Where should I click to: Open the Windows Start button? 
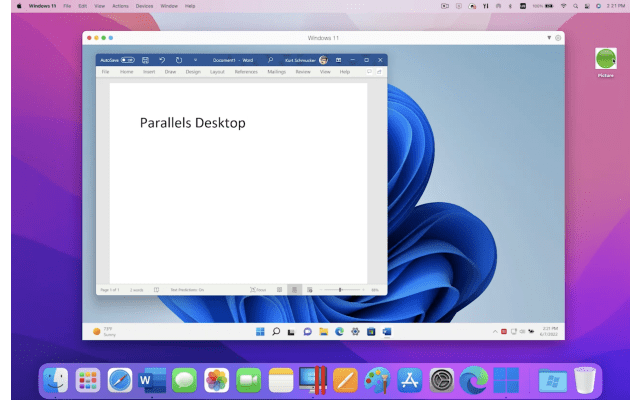click(x=260, y=331)
